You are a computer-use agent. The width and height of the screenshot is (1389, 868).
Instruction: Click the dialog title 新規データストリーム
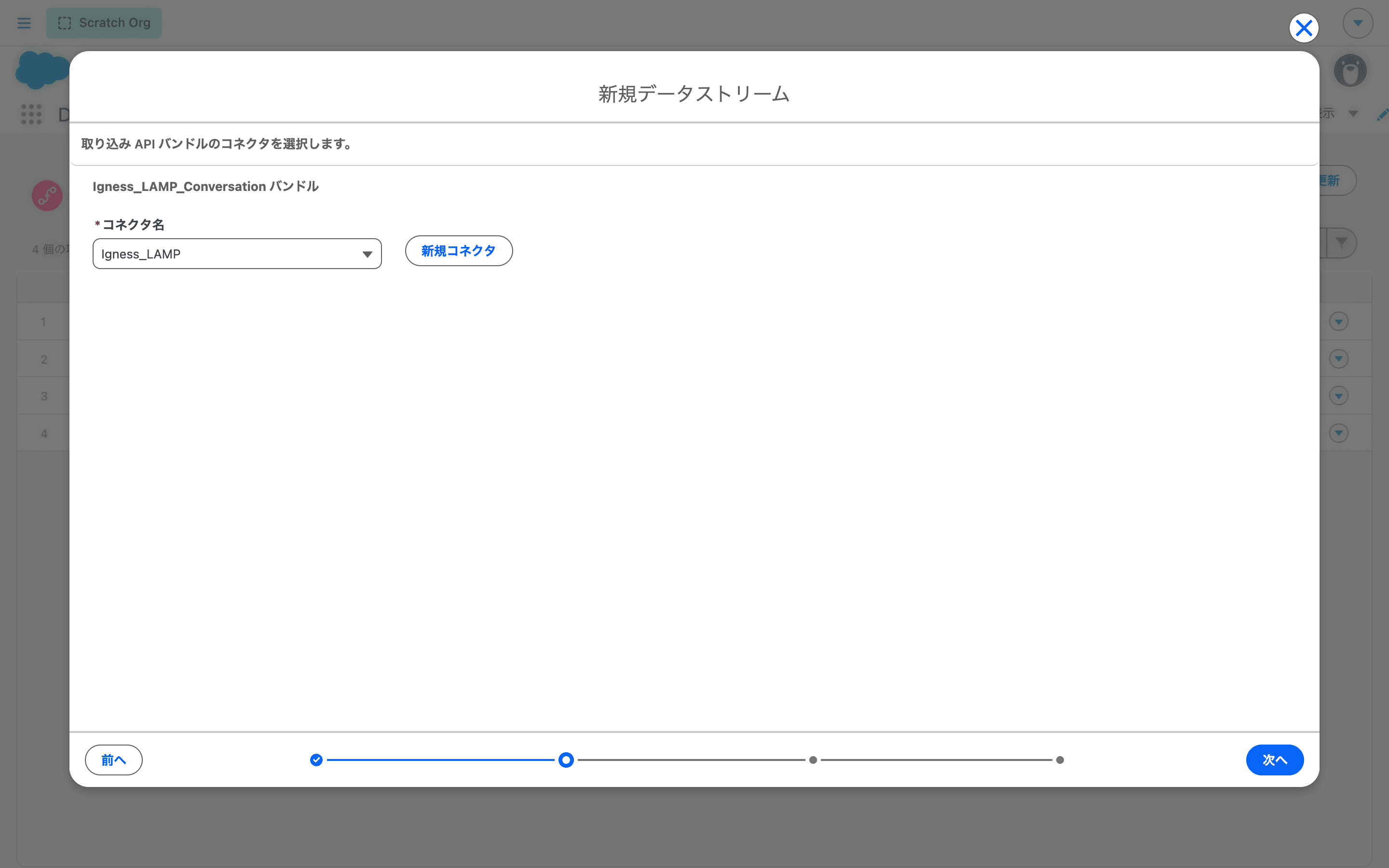pos(694,94)
